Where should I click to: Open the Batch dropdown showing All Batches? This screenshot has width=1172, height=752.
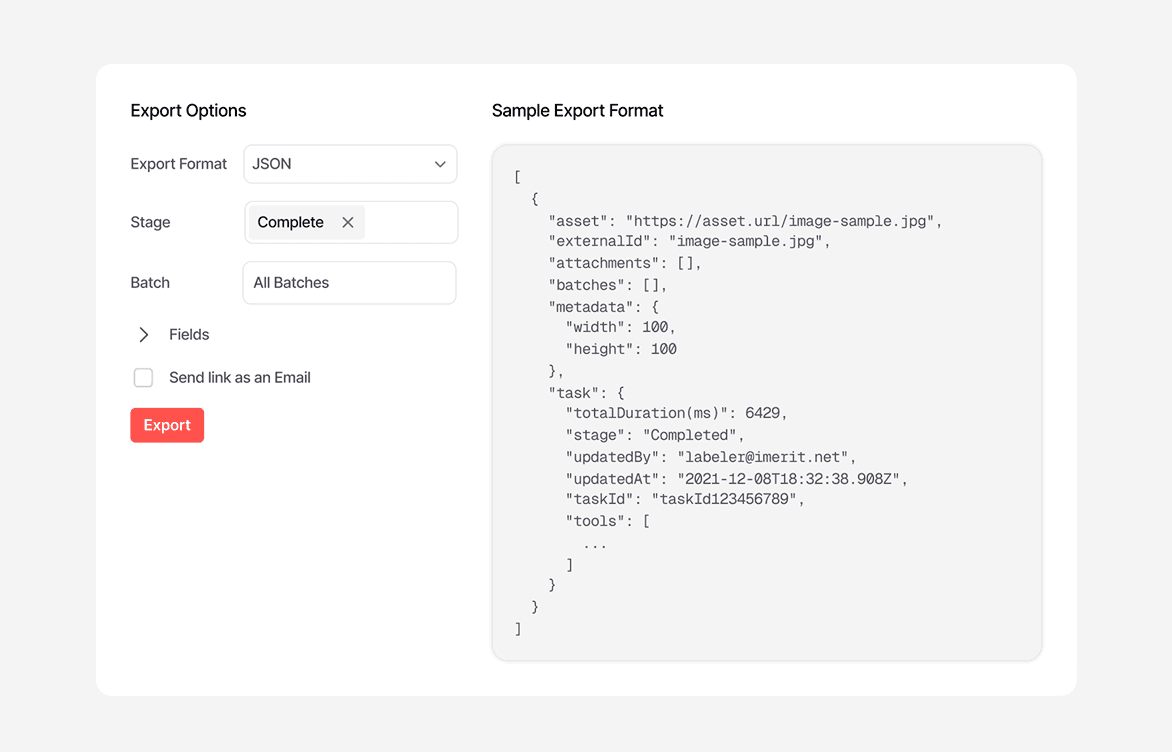click(x=348, y=283)
